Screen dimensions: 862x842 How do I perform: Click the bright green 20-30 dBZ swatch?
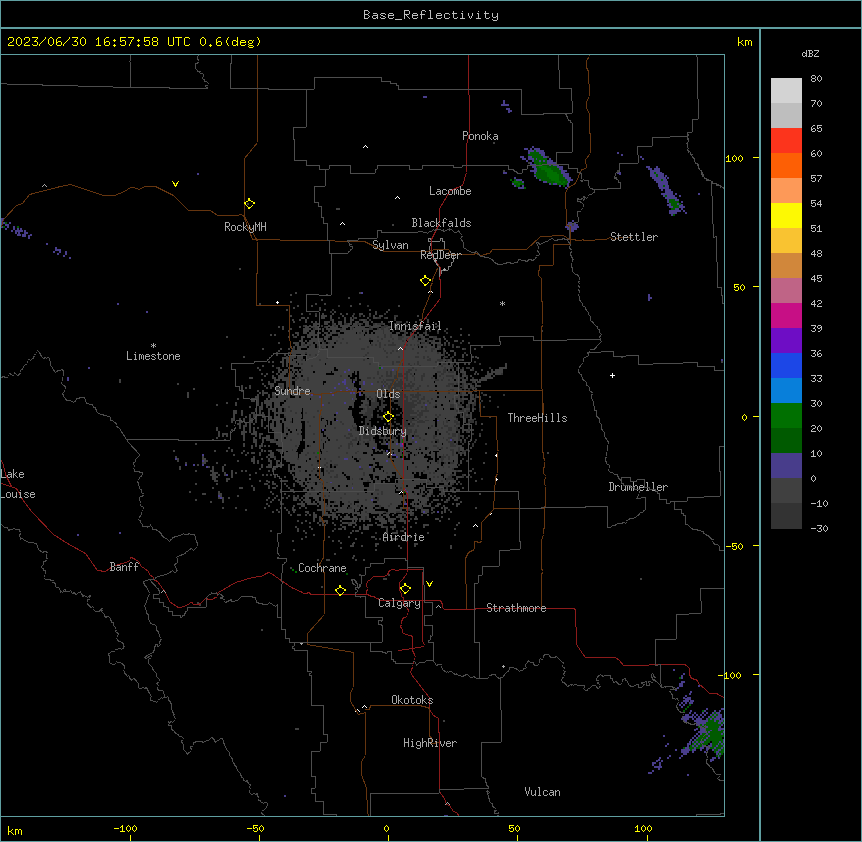click(786, 416)
